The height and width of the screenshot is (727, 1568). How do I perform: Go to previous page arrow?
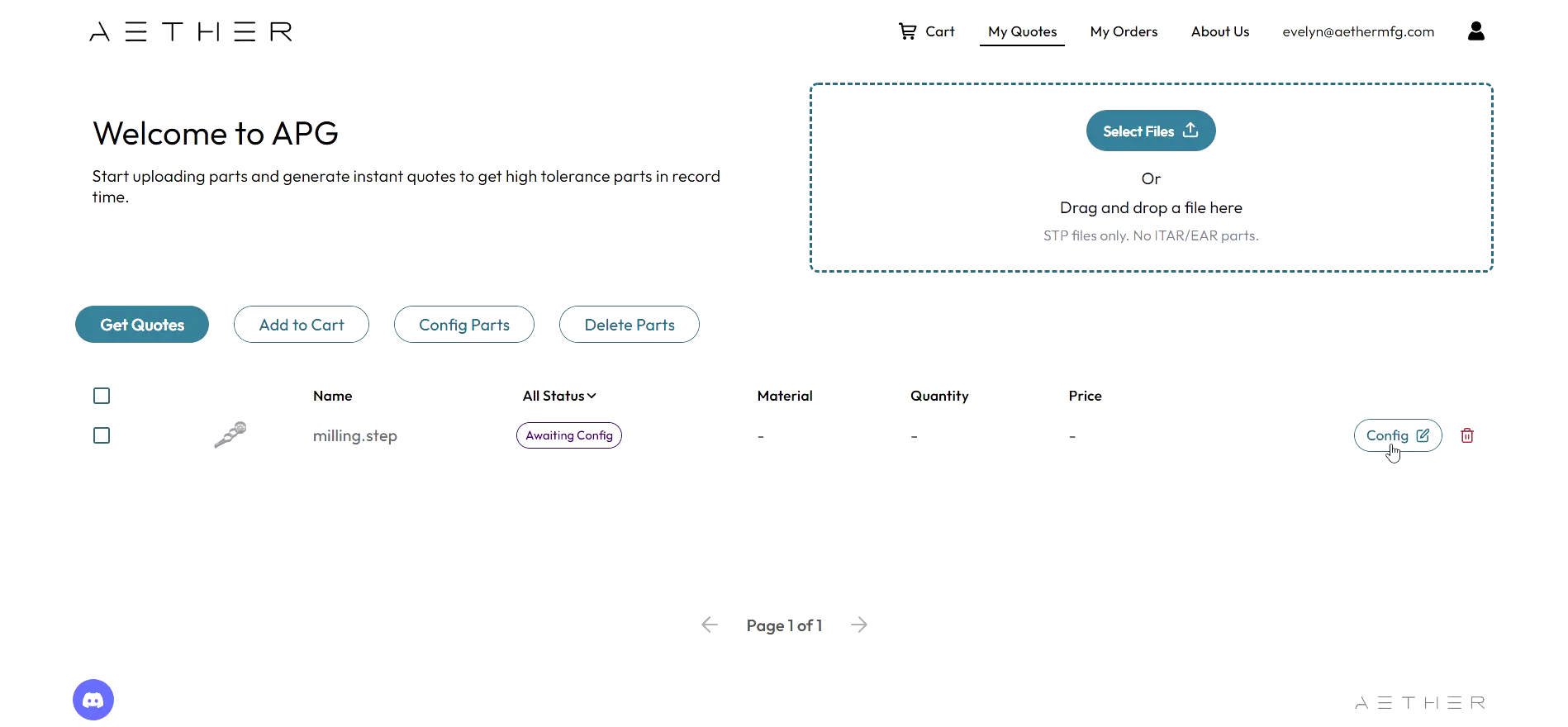pyautogui.click(x=710, y=625)
